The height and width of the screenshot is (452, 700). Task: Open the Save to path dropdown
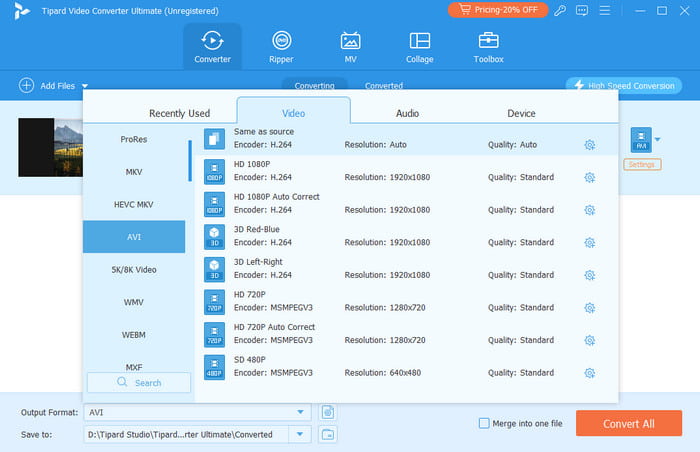point(300,434)
